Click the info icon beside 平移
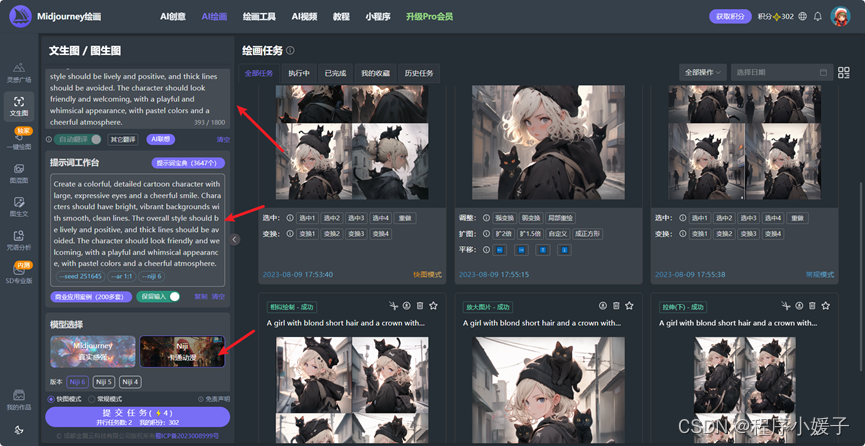 click(x=487, y=249)
